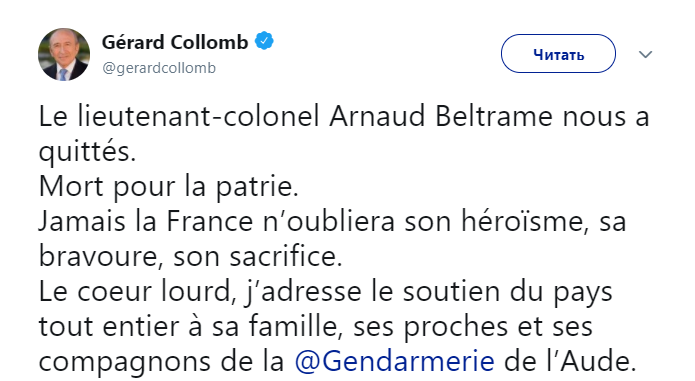This screenshot has height=381, width=695.
Task: Click the word 'proches' in the tweet
Action: click(x=455, y=327)
